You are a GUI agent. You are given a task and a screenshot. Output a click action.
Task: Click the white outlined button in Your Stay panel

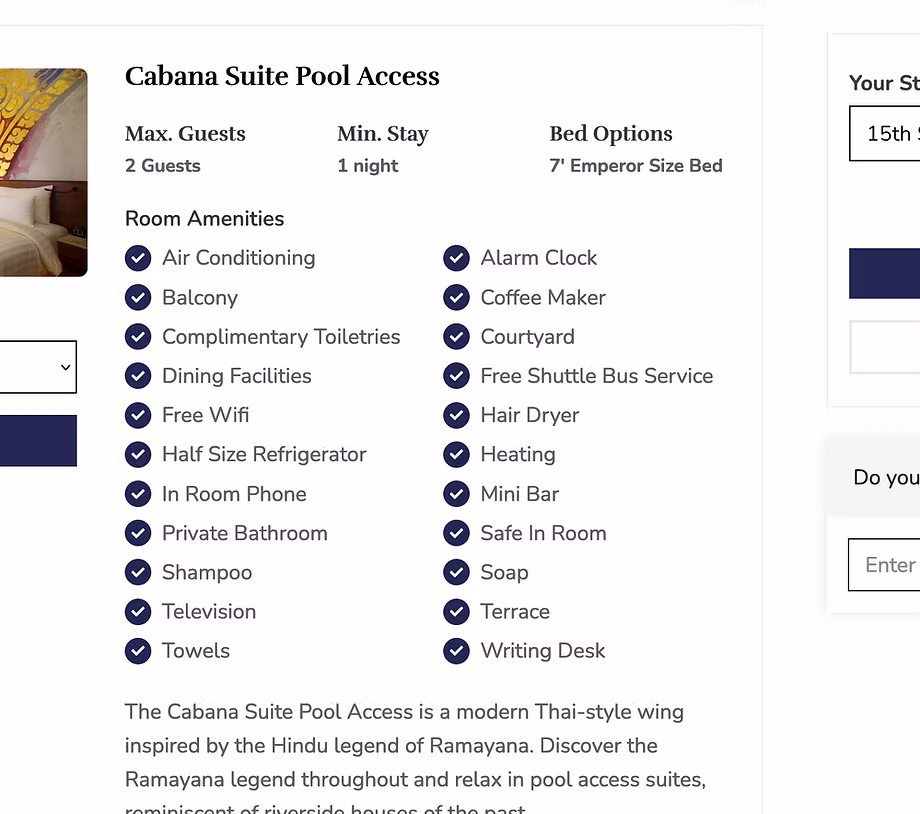[x=885, y=347]
